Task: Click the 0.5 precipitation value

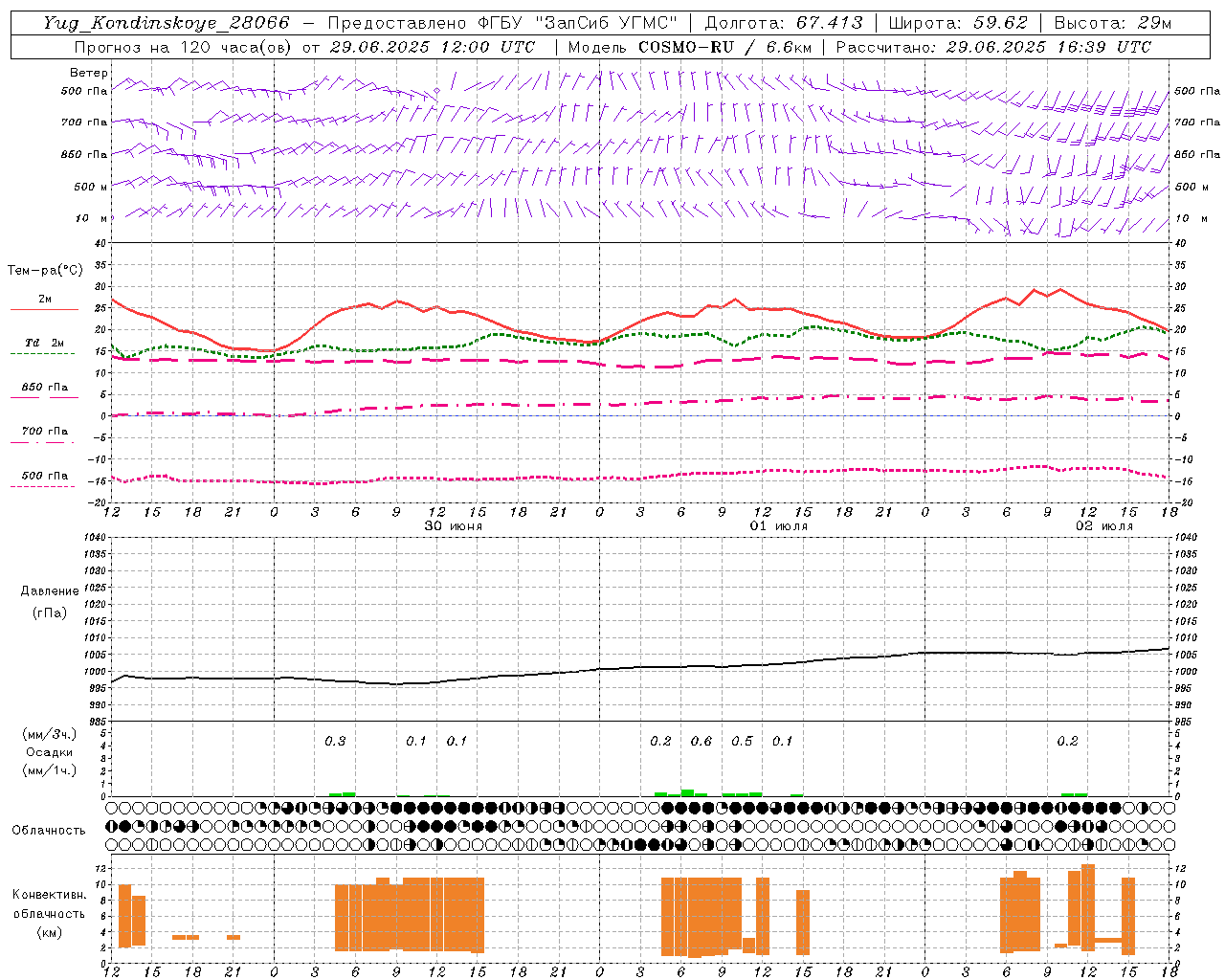Action: (742, 742)
